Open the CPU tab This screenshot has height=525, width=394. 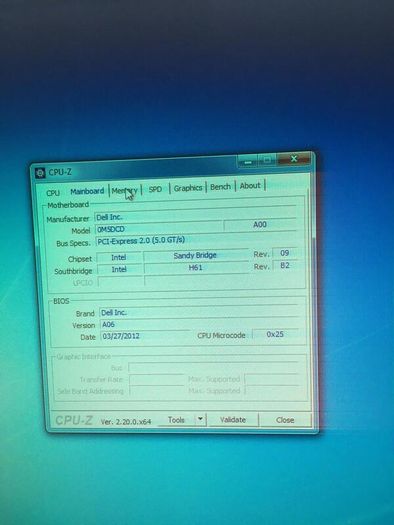tap(53, 193)
